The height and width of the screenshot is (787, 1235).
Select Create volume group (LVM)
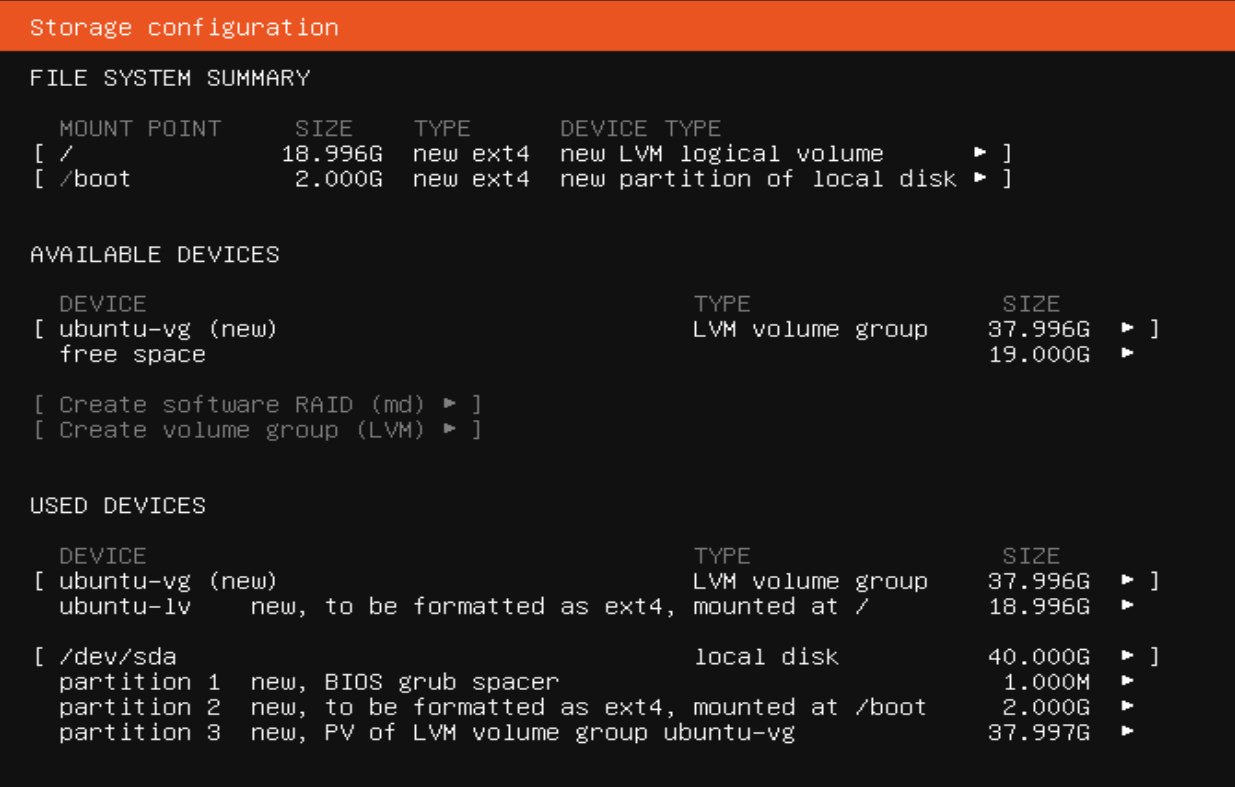tap(258, 429)
